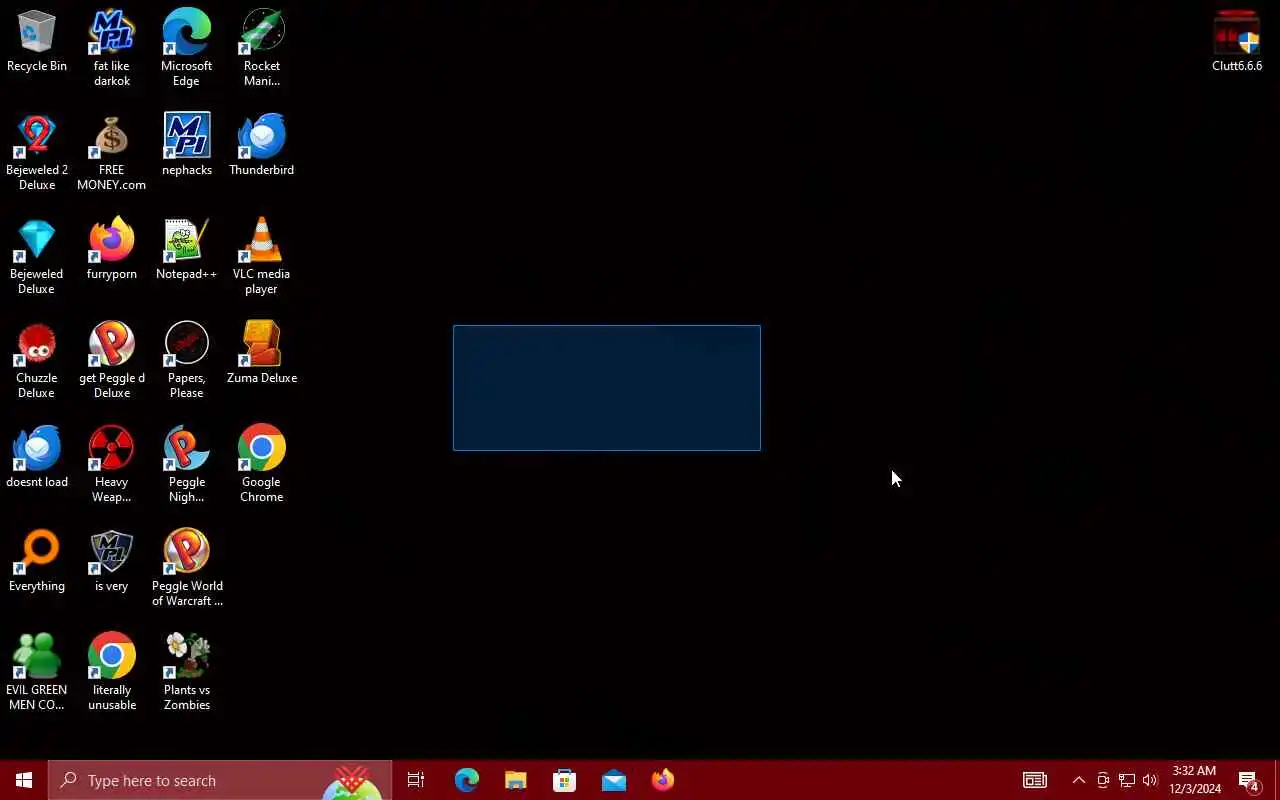Image resolution: width=1280 pixels, height=800 pixels.
Task: Select the nephacks shortcut
Action: pyautogui.click(x=187, y=145)
